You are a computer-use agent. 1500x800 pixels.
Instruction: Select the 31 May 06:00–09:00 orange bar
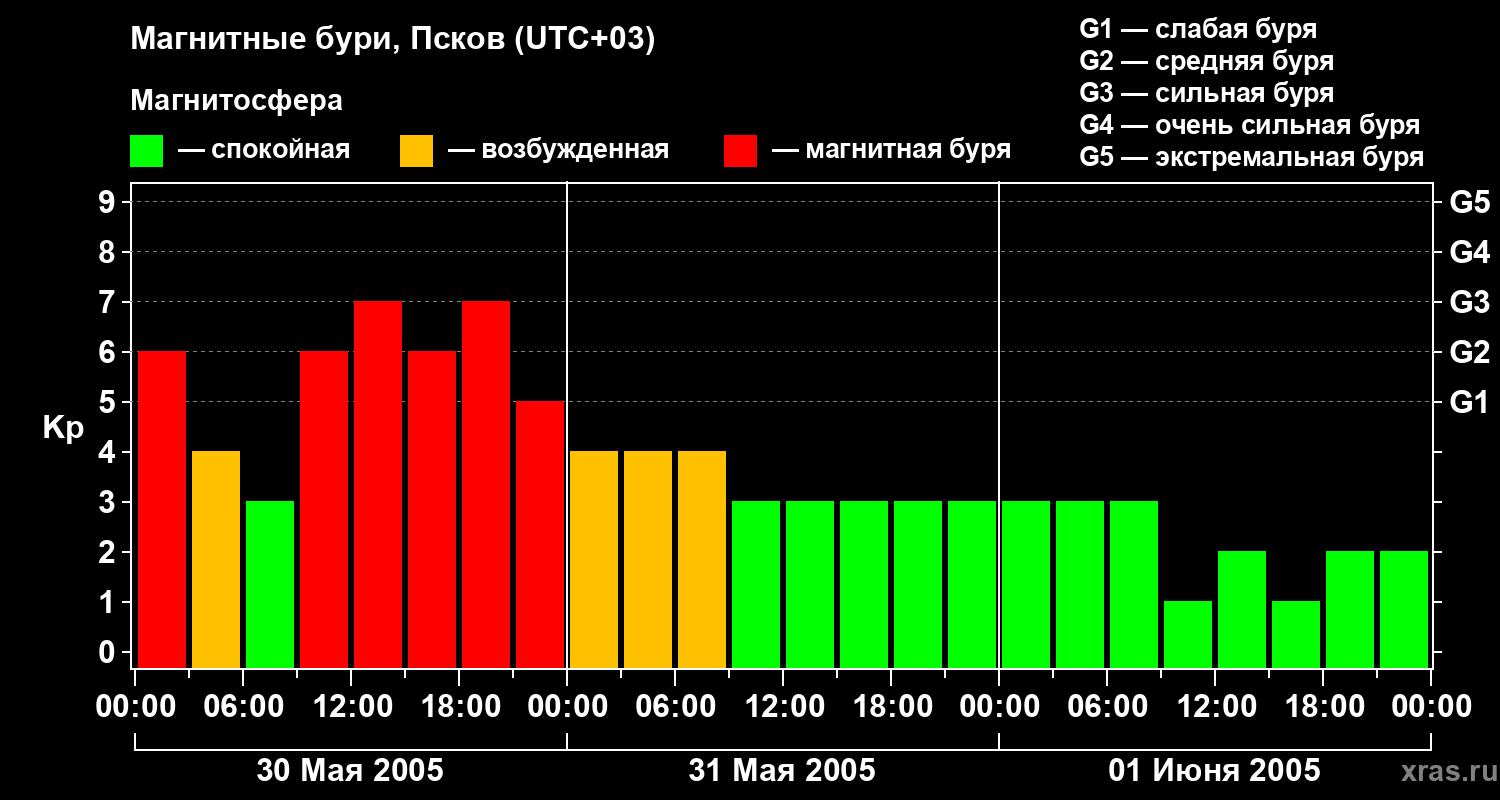(x=702, y=559)
